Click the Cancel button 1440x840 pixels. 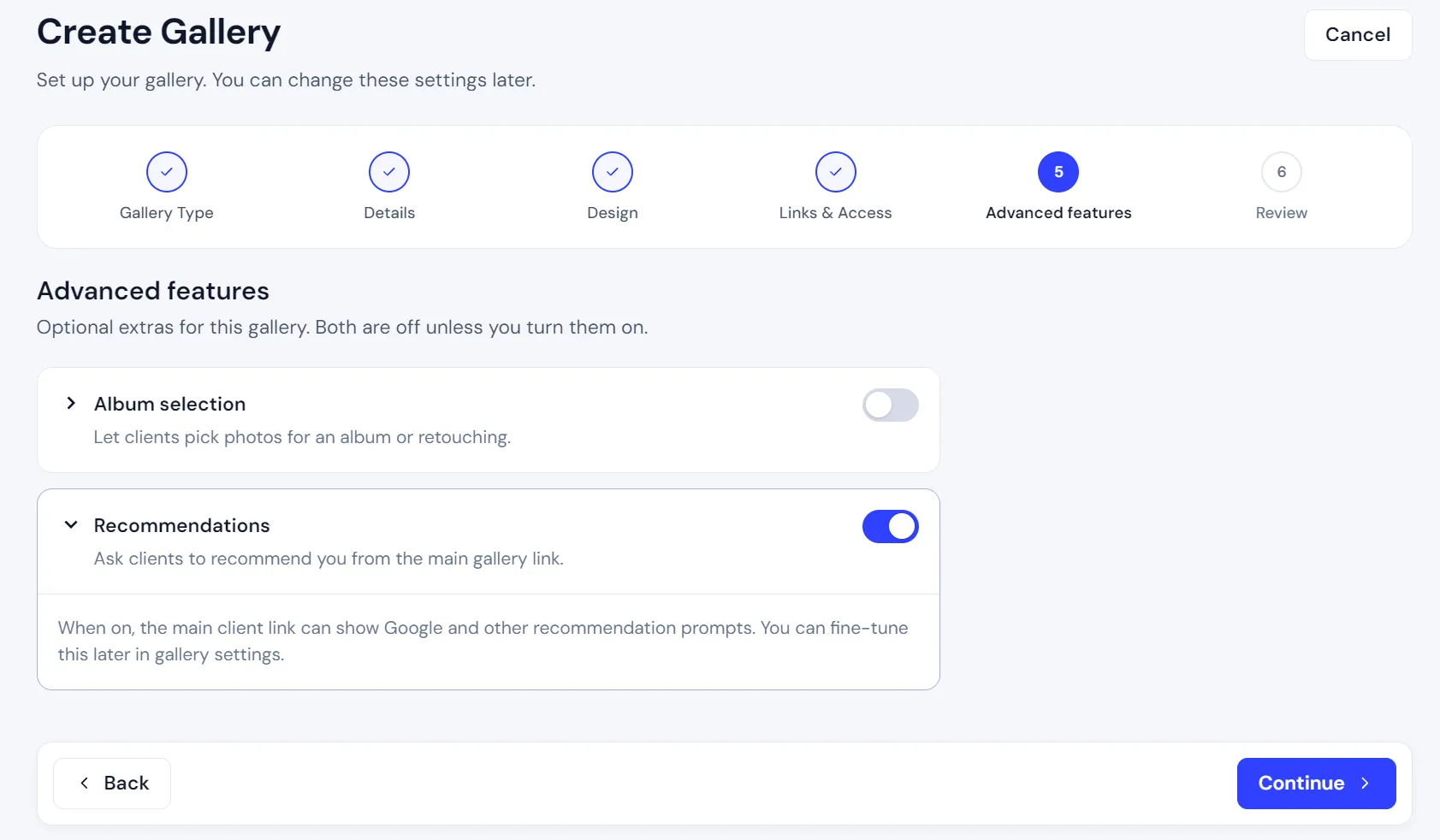1358,35
